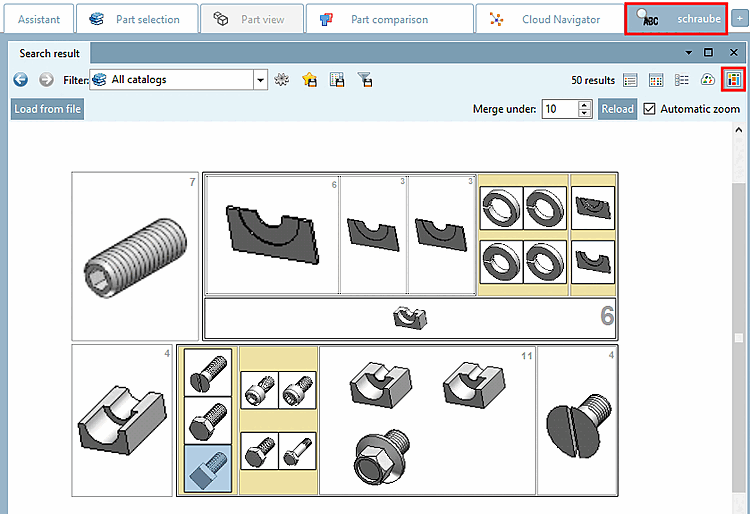Switch to details tree view icon
This screenshot has height=514, width=750.
(x=682, y=80)
